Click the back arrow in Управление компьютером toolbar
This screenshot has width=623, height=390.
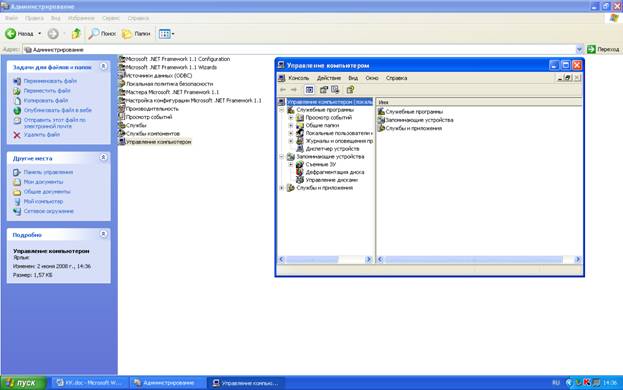(283, 90)
